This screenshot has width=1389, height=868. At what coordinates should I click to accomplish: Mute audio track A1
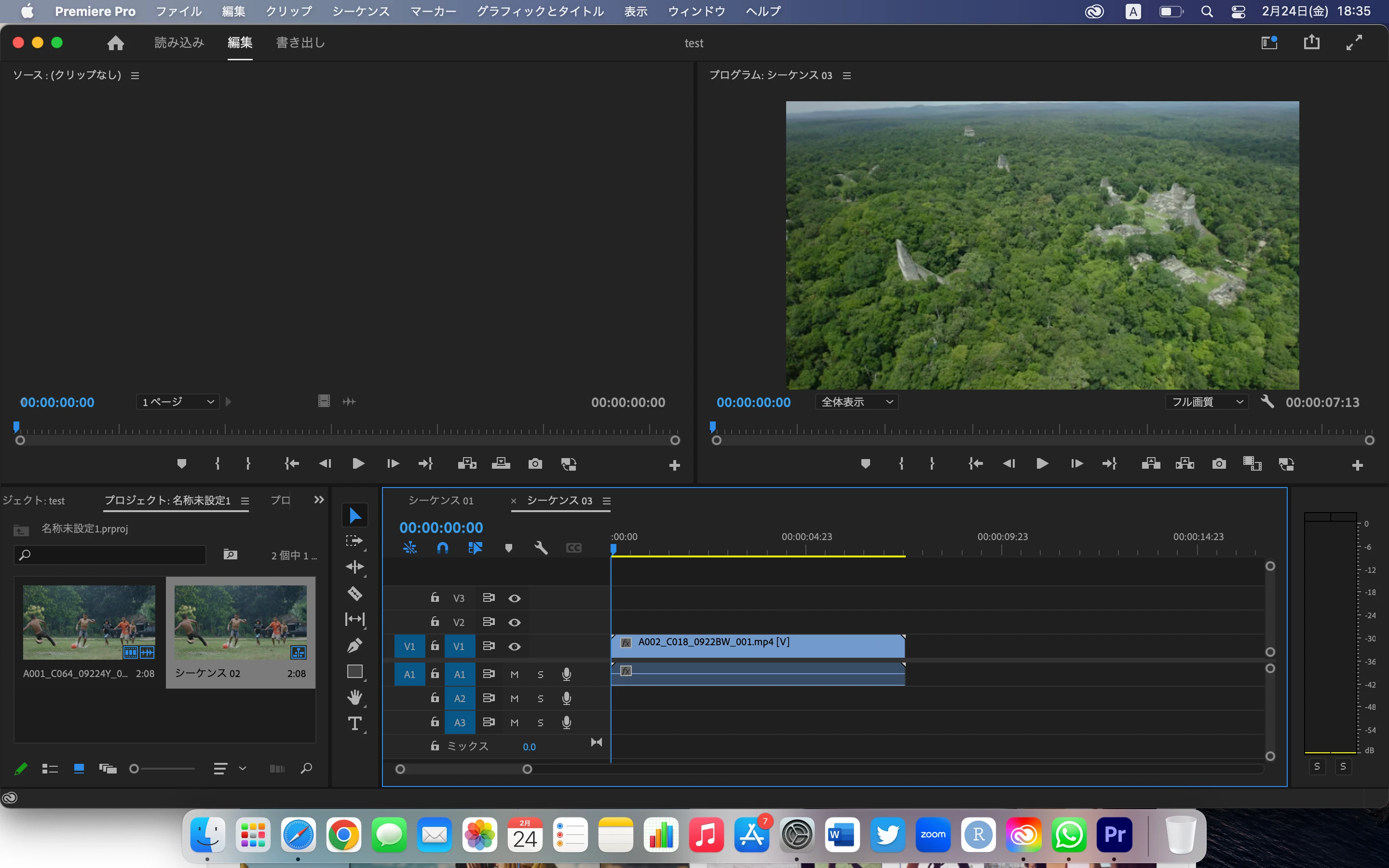coord(514,675)
